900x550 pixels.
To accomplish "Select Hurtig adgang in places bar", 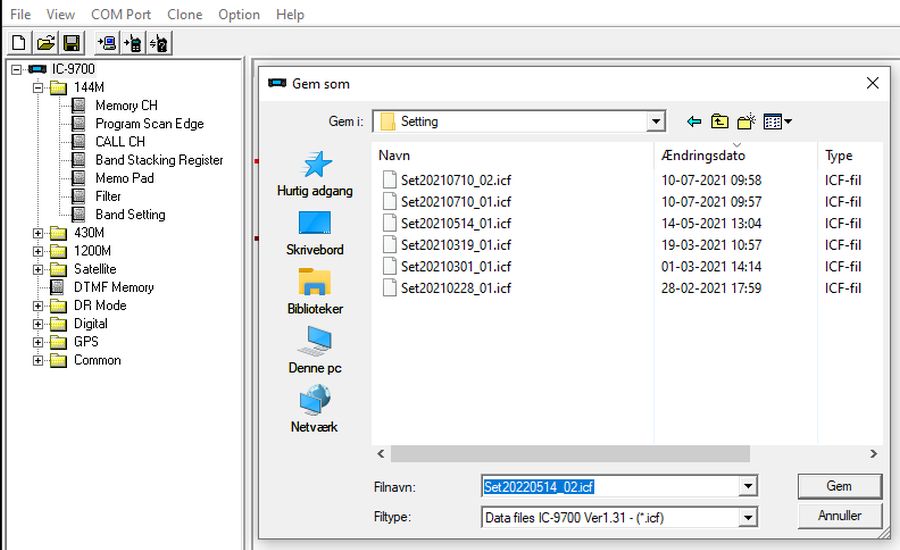I will (x=315, y=174).
